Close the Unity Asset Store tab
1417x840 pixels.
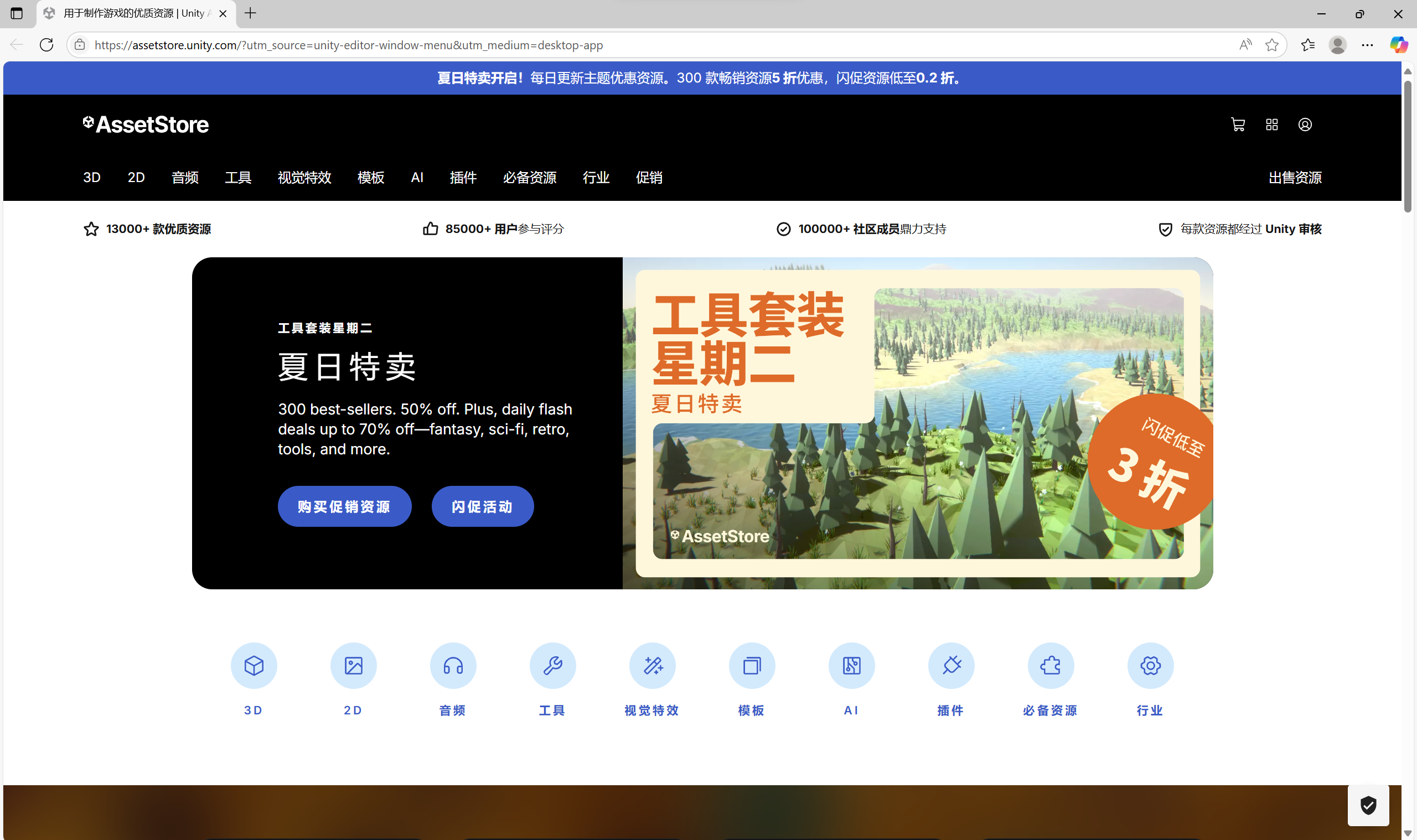[223, 14]
